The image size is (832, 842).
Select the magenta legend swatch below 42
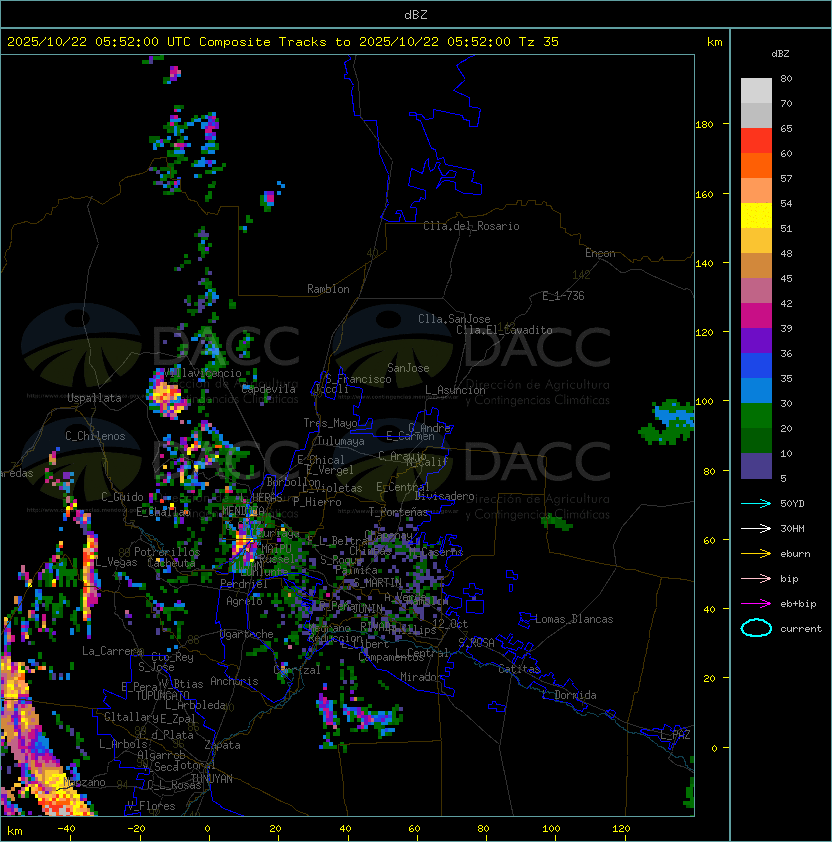pos(756,316)
